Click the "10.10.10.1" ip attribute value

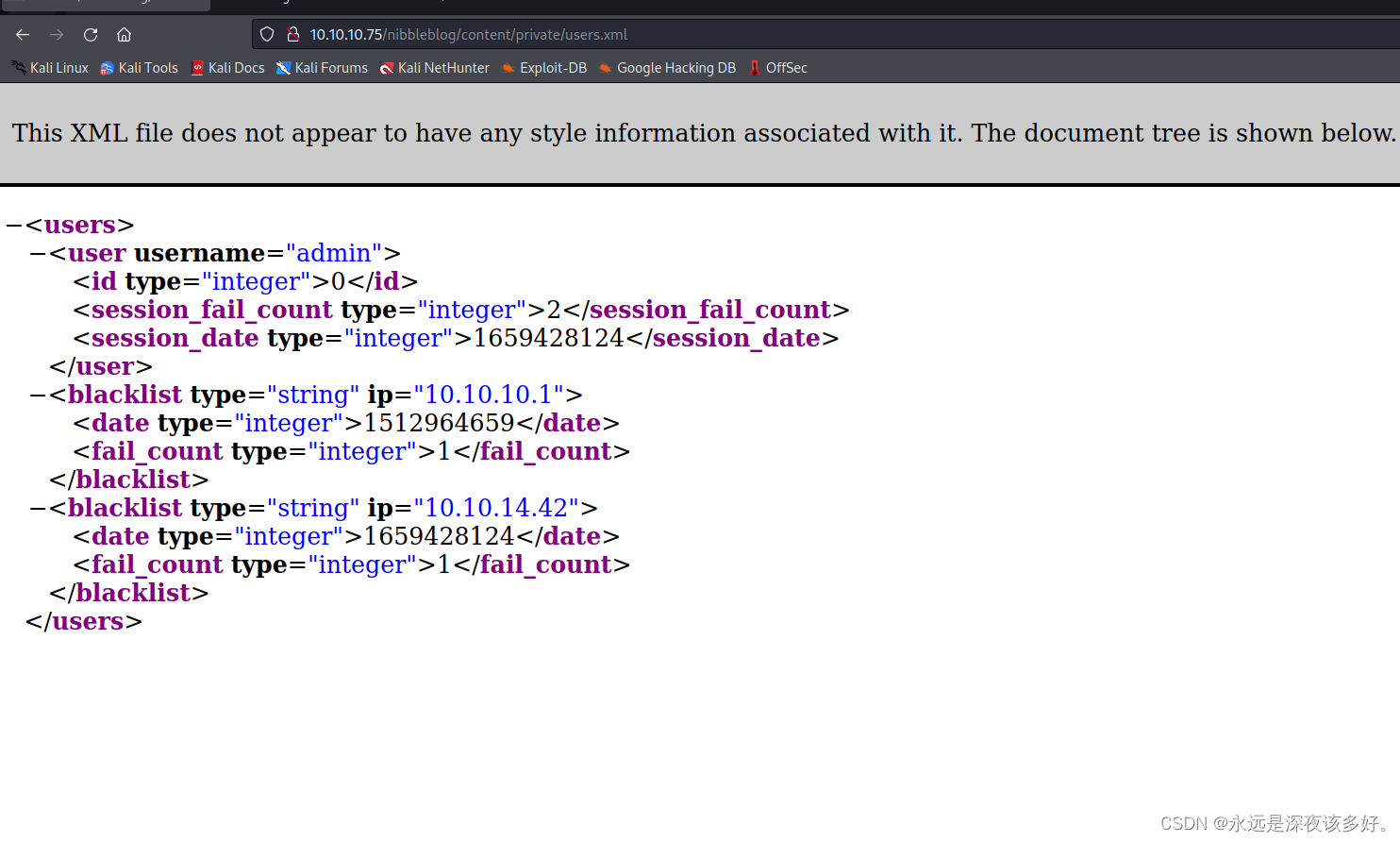click(x=489, y=395)
